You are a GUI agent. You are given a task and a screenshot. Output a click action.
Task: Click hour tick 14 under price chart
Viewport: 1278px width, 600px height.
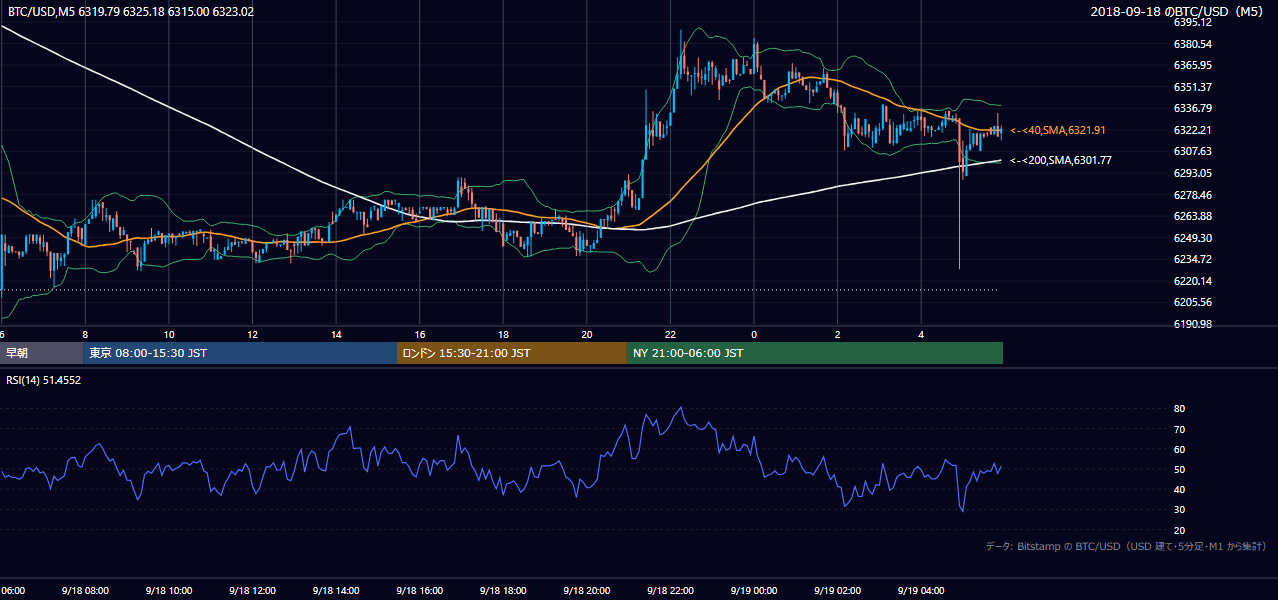tap(336, 334)
